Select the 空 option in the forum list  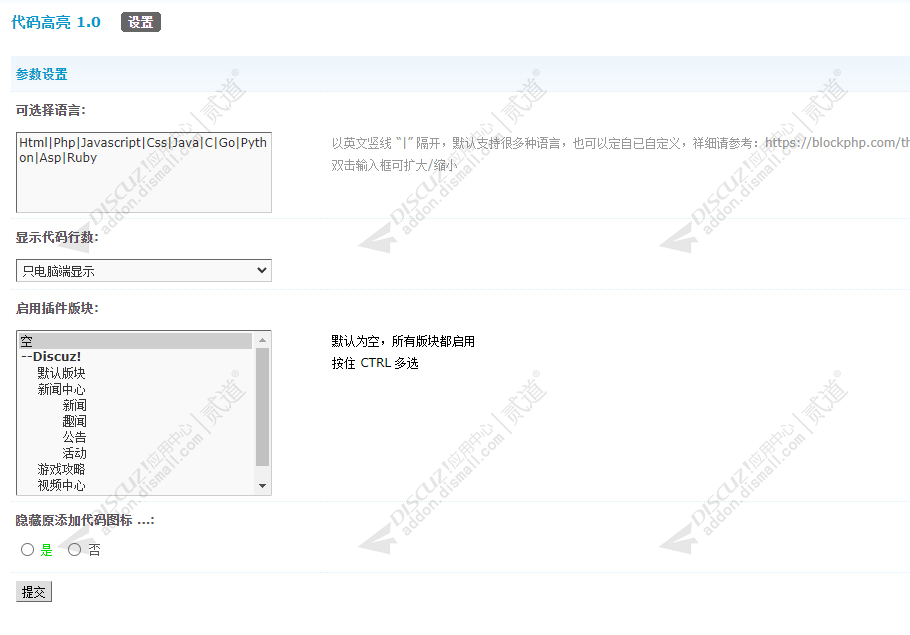click(136, 341)
